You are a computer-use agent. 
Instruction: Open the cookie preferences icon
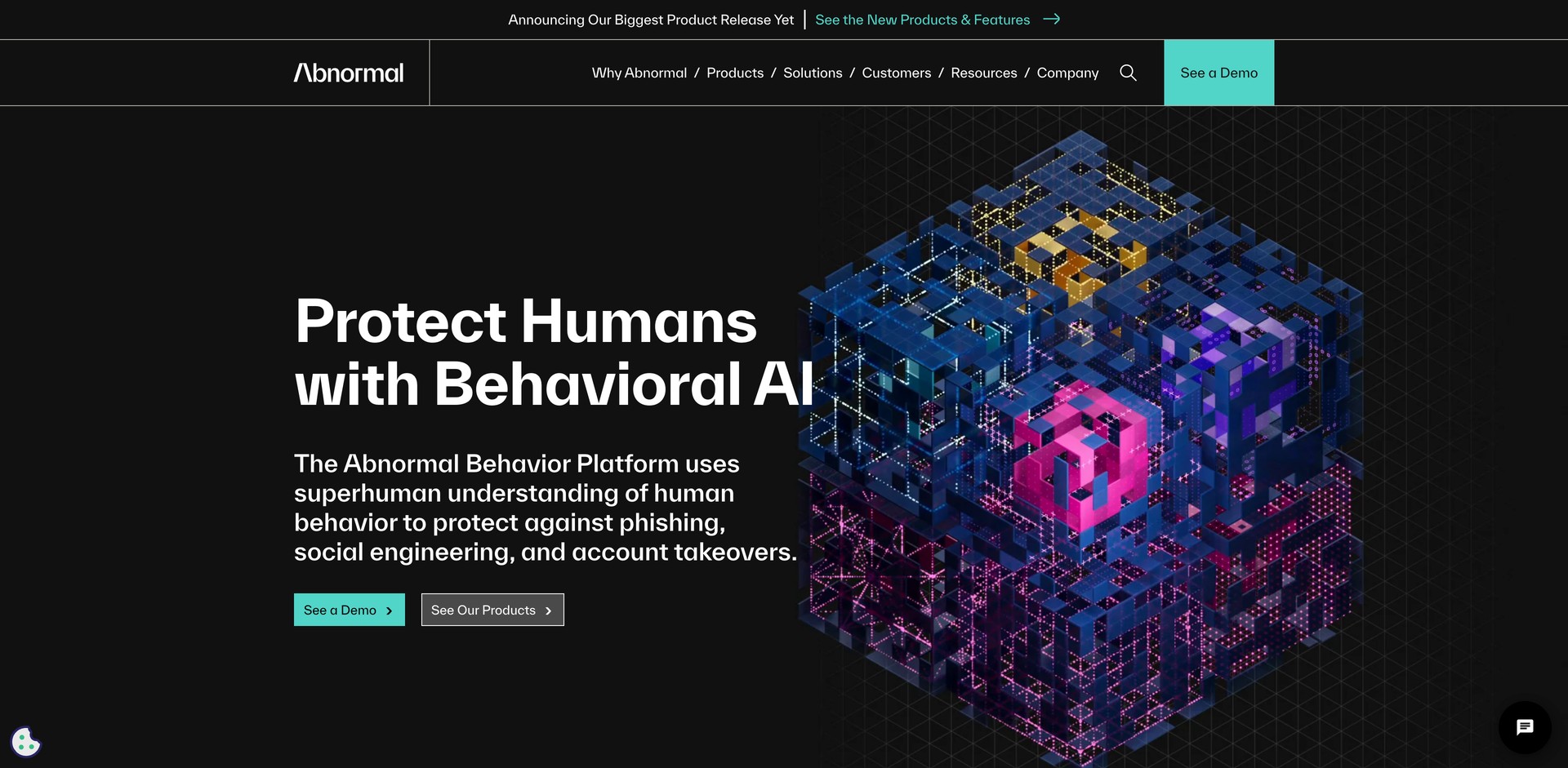click(25, 742)
